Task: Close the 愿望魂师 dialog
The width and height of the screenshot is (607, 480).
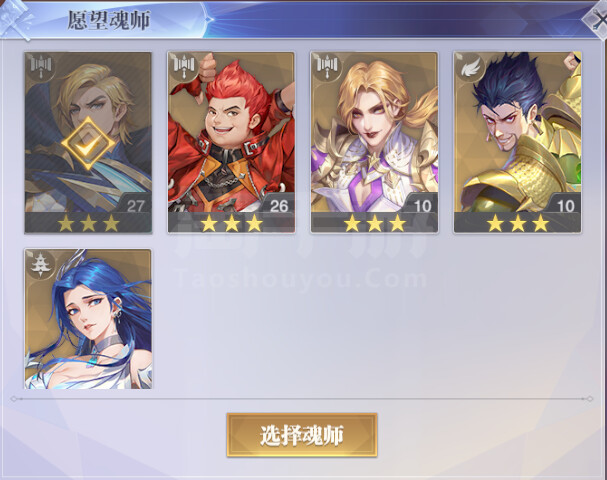Action: (x=598, y=19)
